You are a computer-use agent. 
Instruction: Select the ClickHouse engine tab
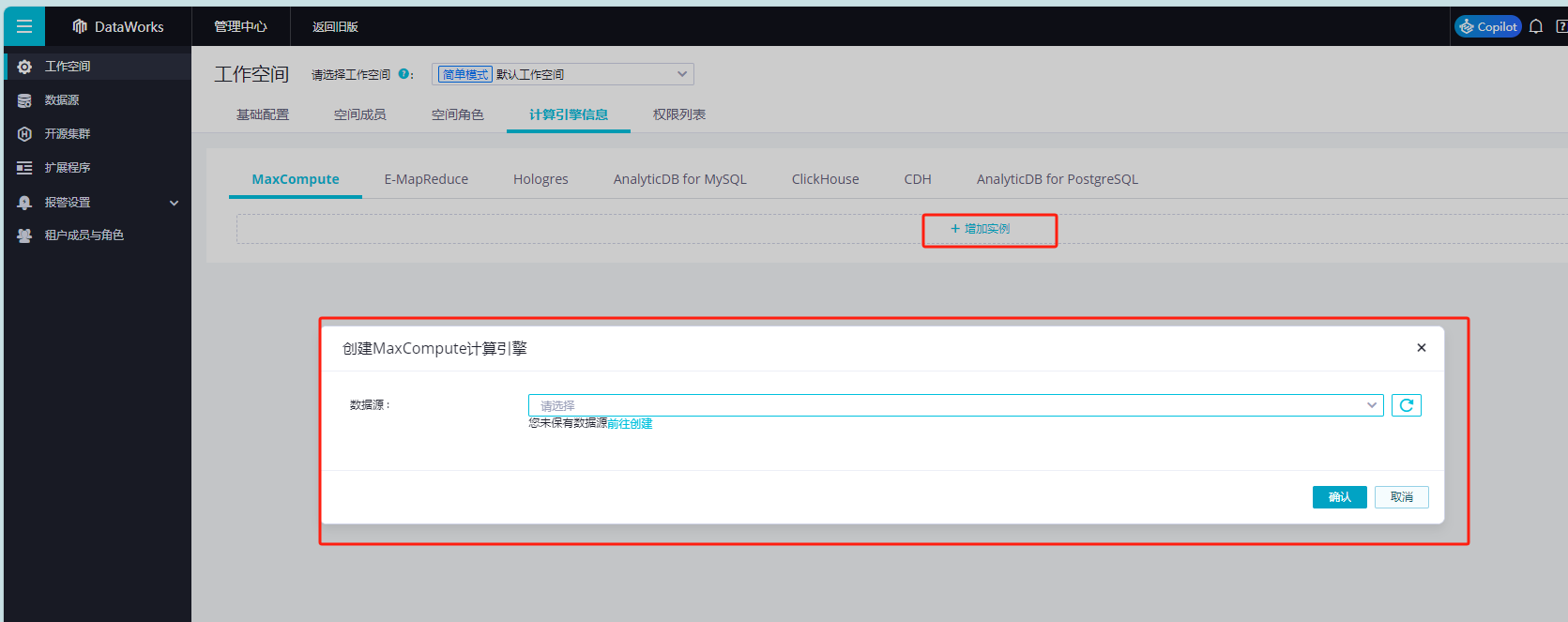tap(826, 179)
